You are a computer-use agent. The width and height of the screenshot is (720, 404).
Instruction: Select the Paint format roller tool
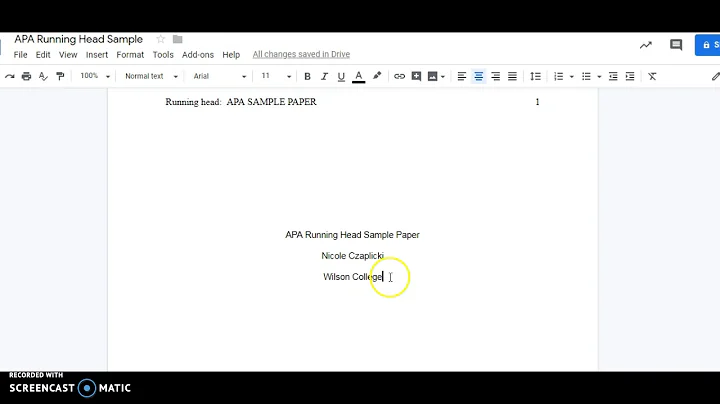tap(60, 76)
